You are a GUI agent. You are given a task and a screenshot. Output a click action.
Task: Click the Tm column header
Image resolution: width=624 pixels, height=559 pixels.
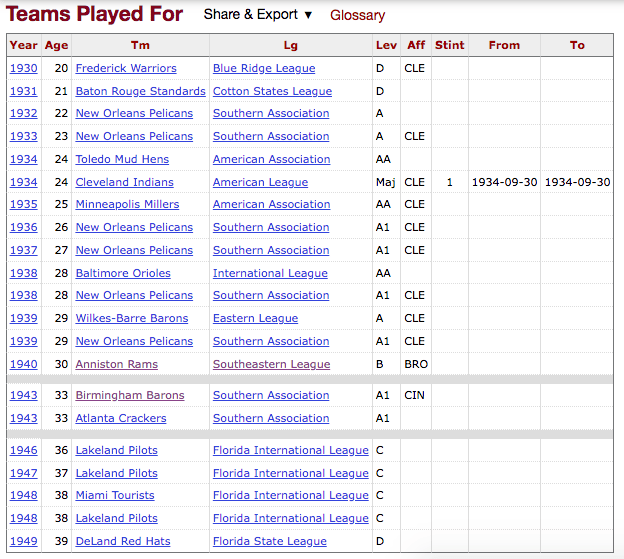tap(140, 45)
